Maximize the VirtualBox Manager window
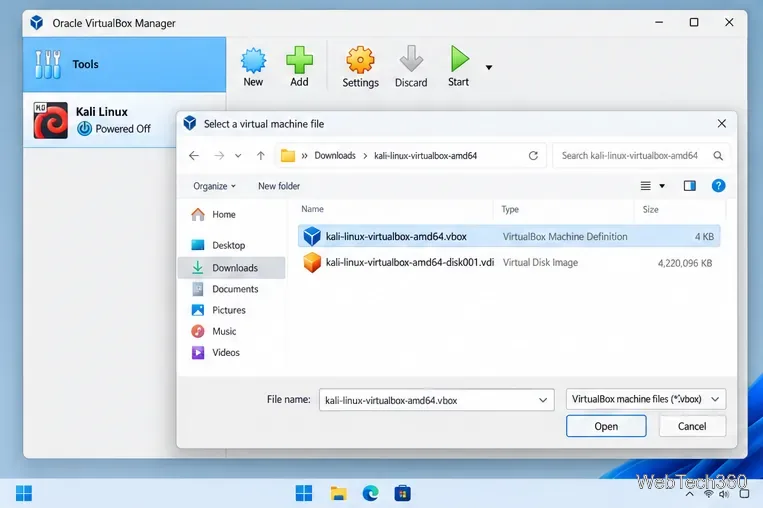The image size is (763, 508). [x=694, y=22]
